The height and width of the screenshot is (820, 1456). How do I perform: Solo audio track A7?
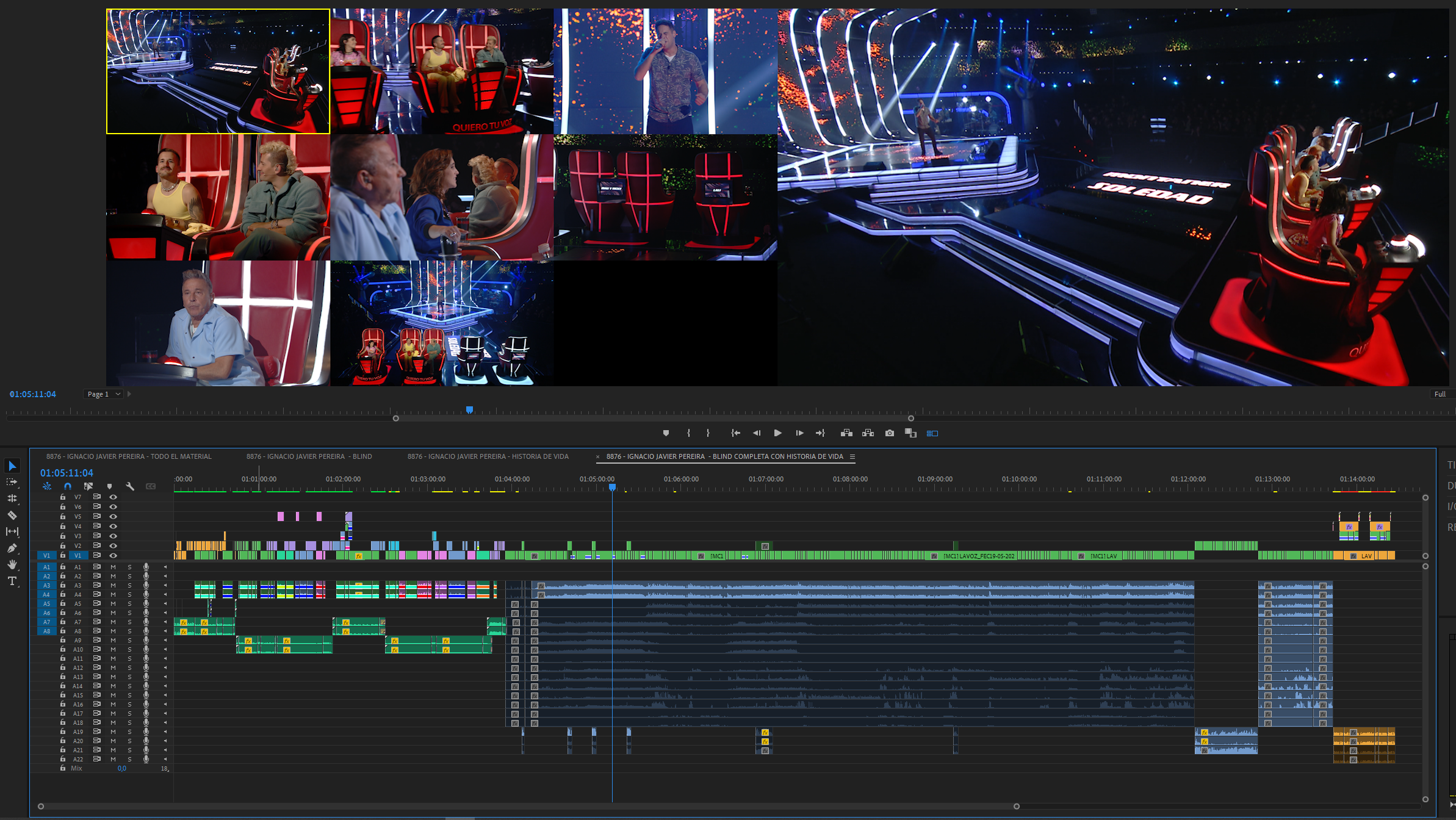[x=129, y=622]
